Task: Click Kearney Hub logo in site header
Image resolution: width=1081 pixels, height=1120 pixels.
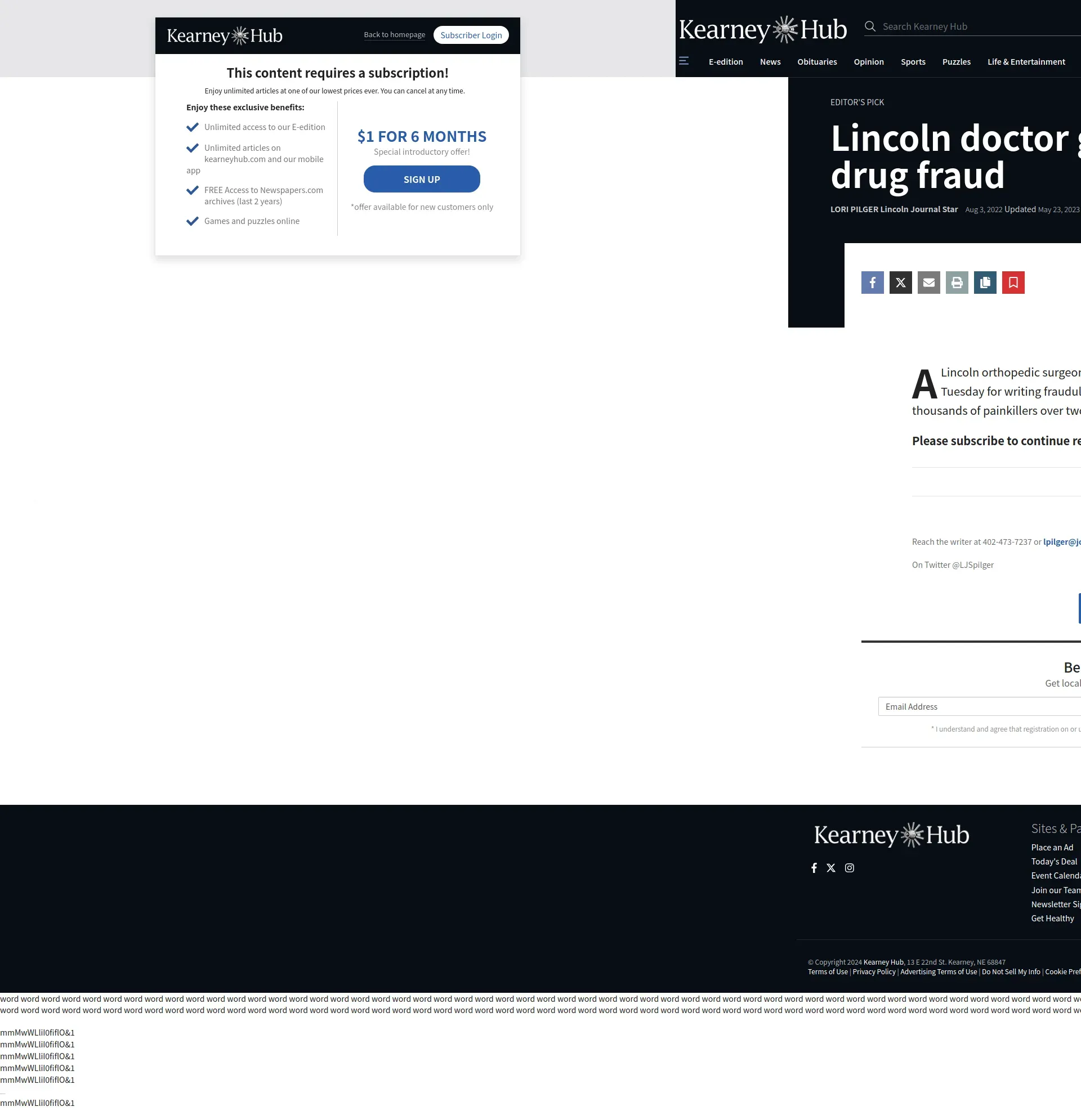Action: pyautogui.click(x=762, y=29)
